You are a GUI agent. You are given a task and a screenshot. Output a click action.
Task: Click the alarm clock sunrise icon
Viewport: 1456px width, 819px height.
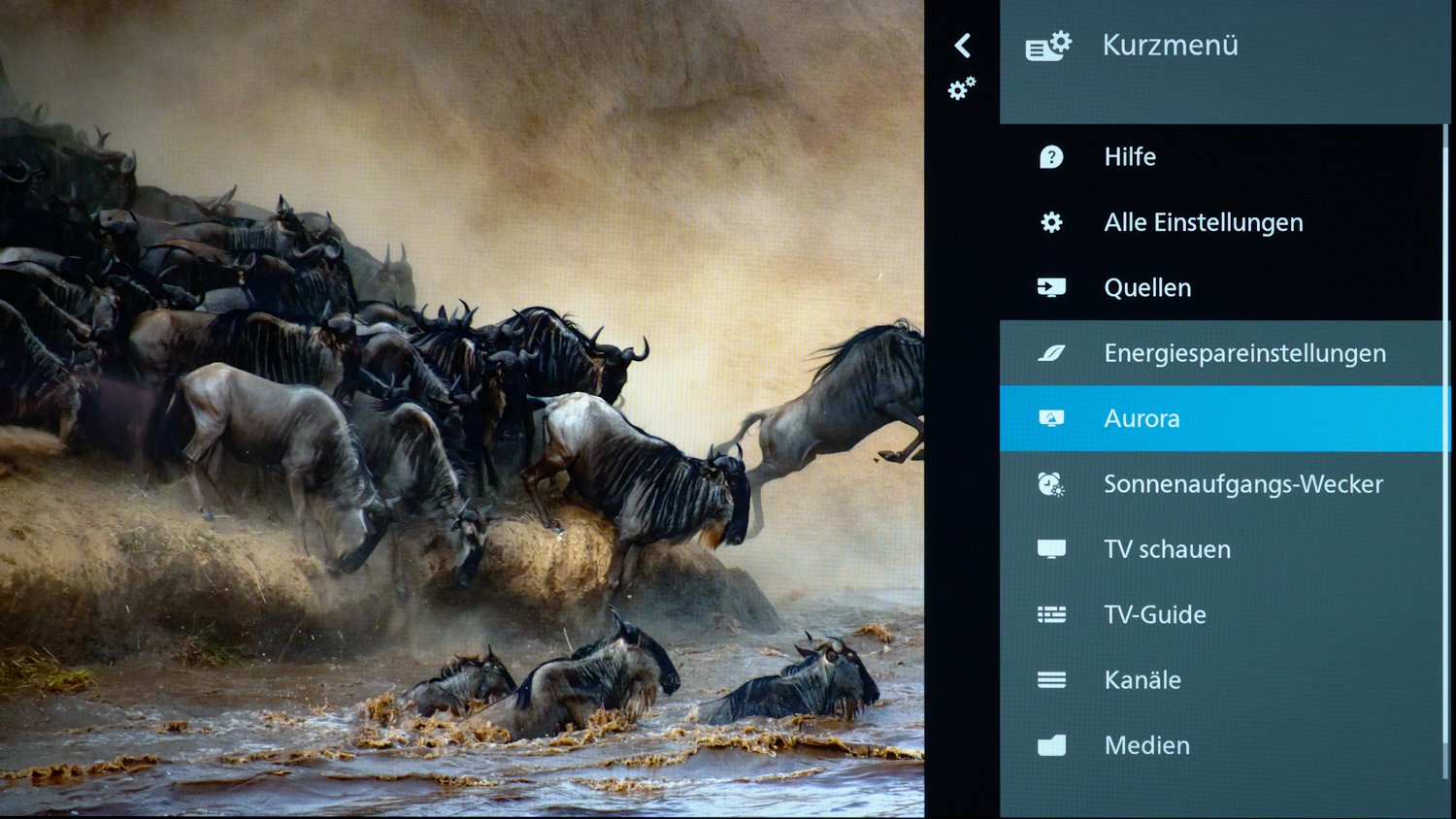[x=1051, y=484]
